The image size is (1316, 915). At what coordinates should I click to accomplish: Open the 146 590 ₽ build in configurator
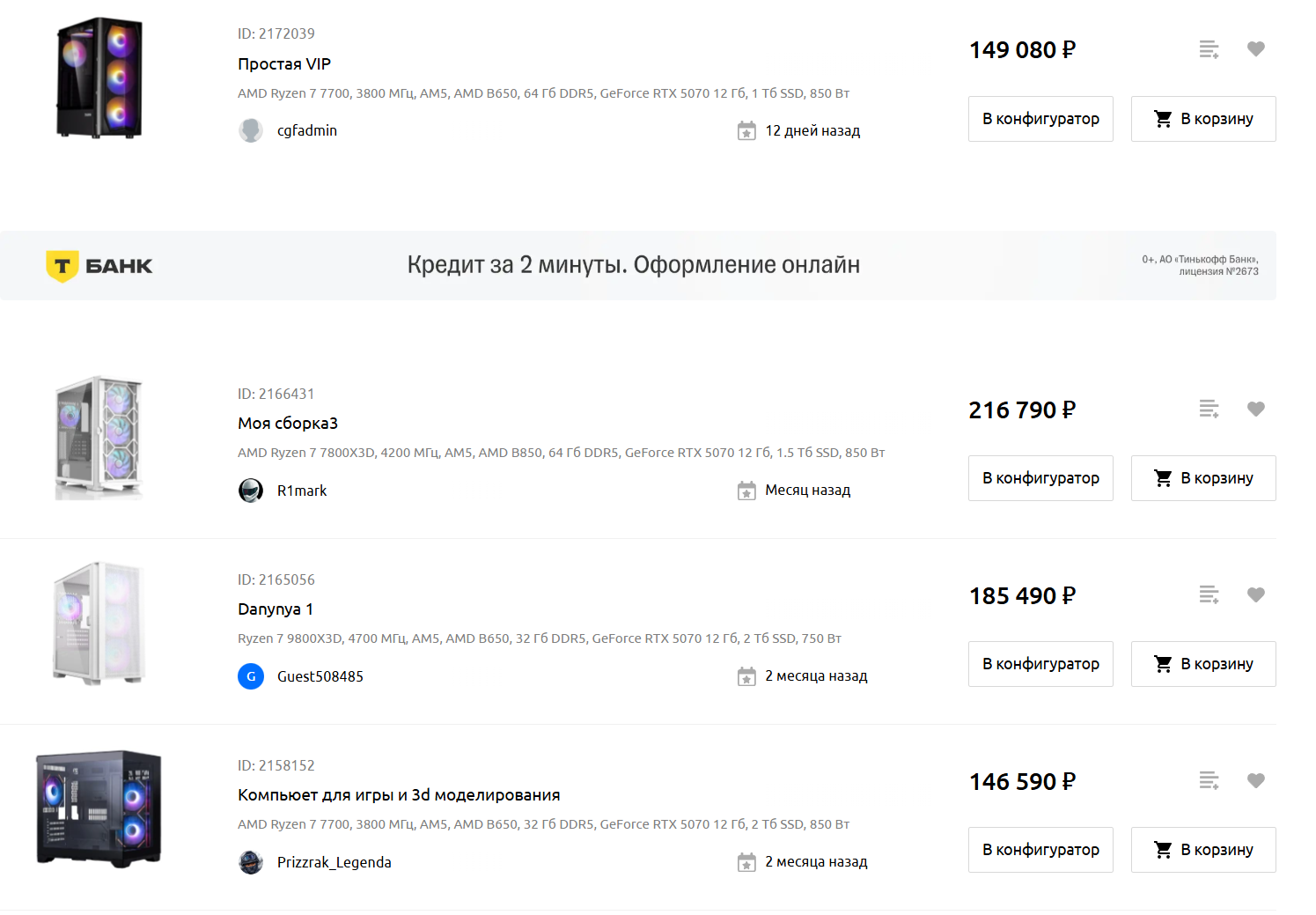pyautogui.click(x=1040, y=850)
